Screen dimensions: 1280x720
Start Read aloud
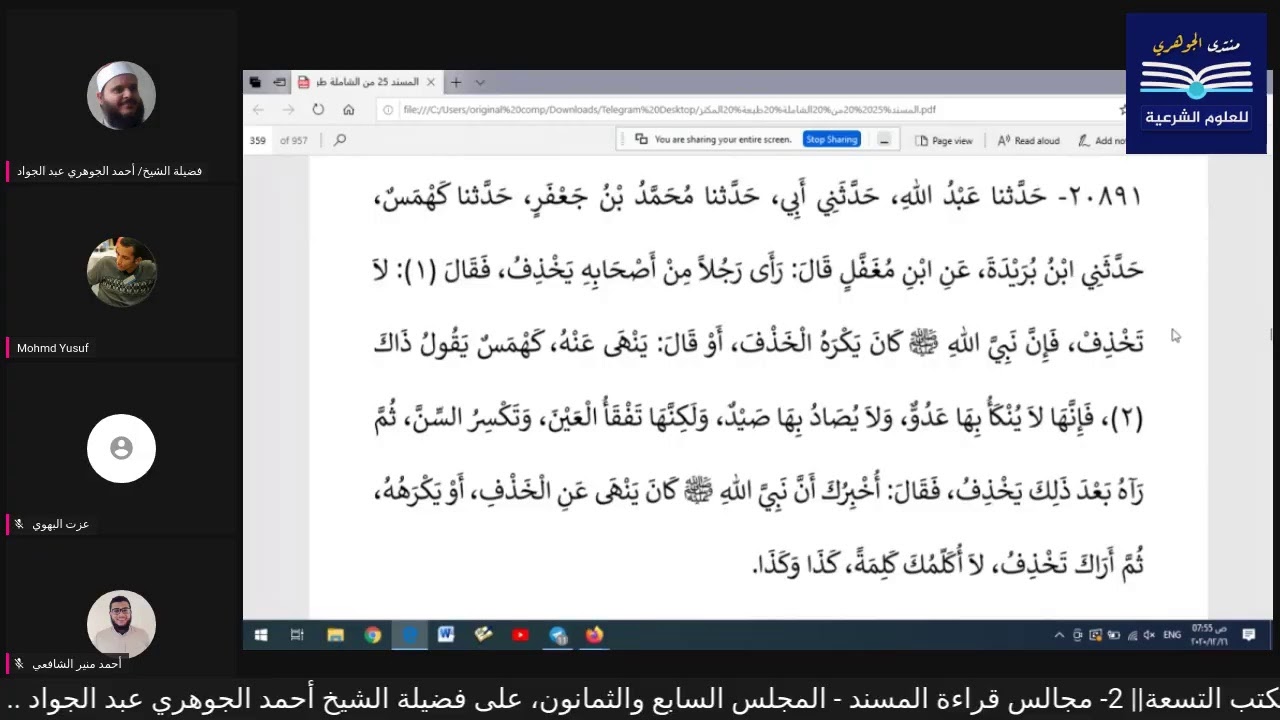pyautogui.click(x=1028, y=141)
